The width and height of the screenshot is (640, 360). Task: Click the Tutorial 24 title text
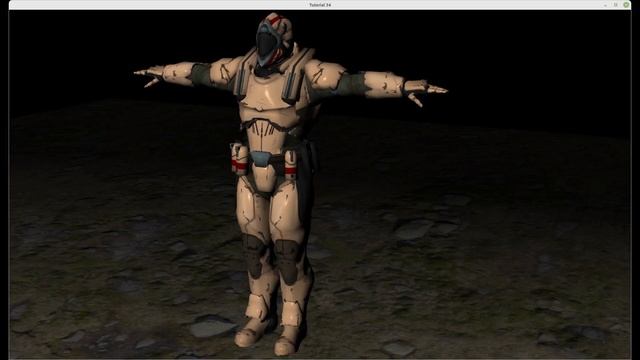[320, 5]
